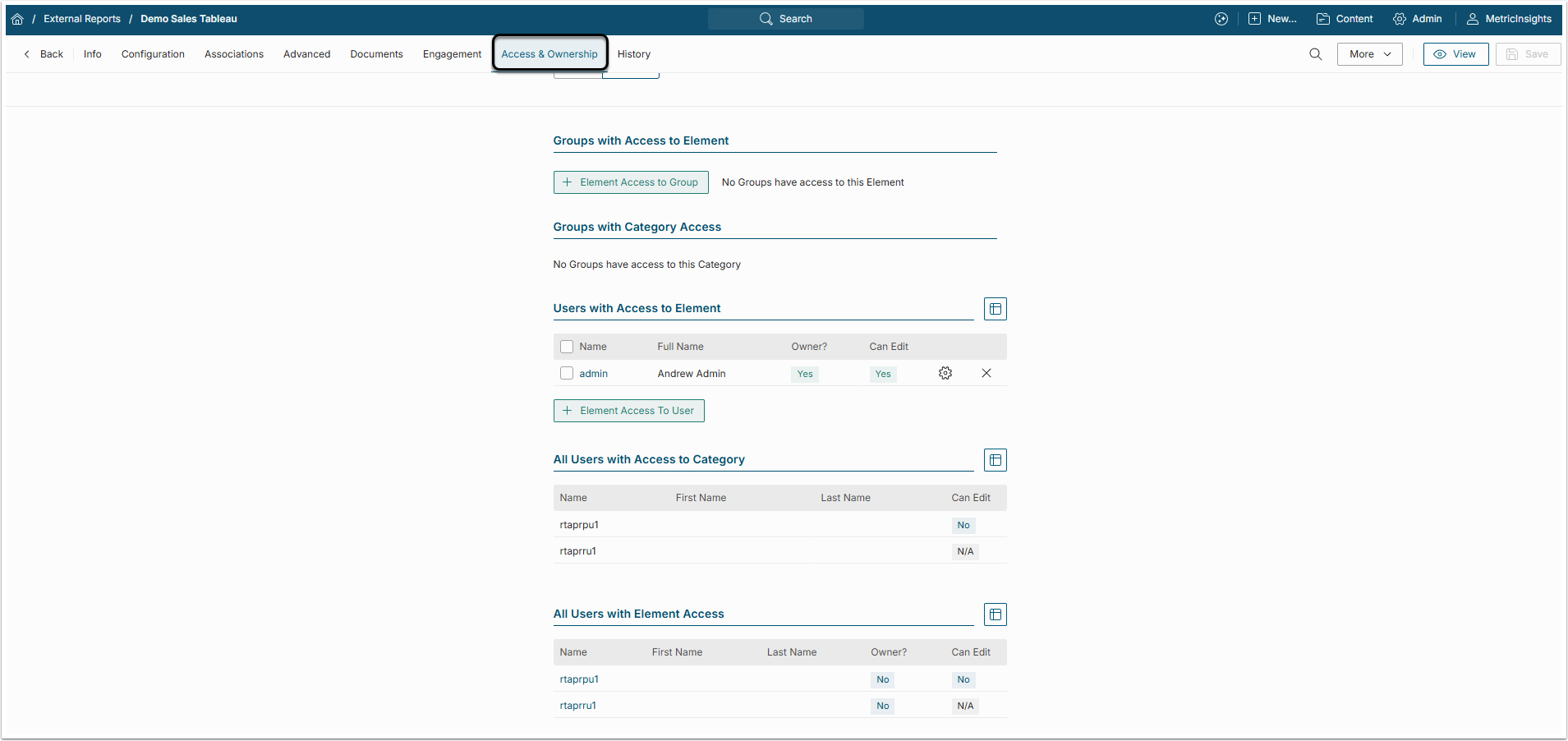Screen dimensions: 1568x741
Task: Open MetricInsights user menu
Action: [1510, 19]
